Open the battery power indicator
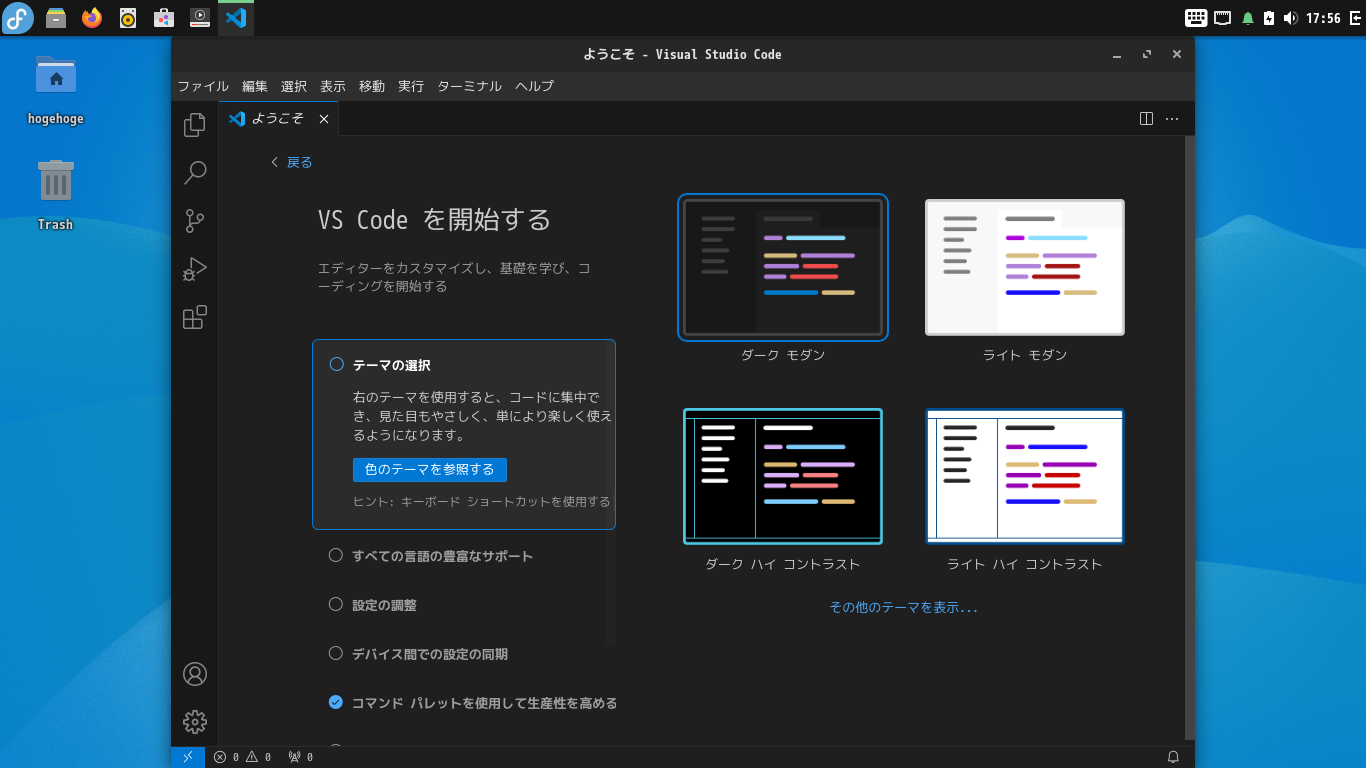1366x768 pixels. [1269, 18]
